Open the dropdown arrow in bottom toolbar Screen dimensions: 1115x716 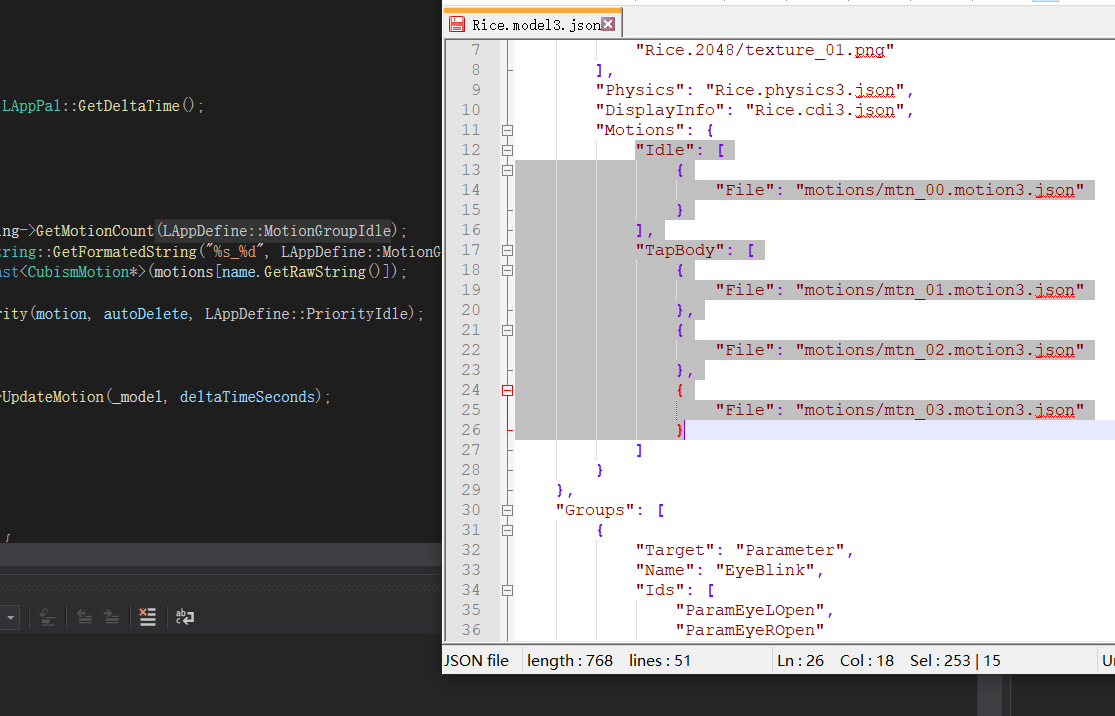[11, 617]
